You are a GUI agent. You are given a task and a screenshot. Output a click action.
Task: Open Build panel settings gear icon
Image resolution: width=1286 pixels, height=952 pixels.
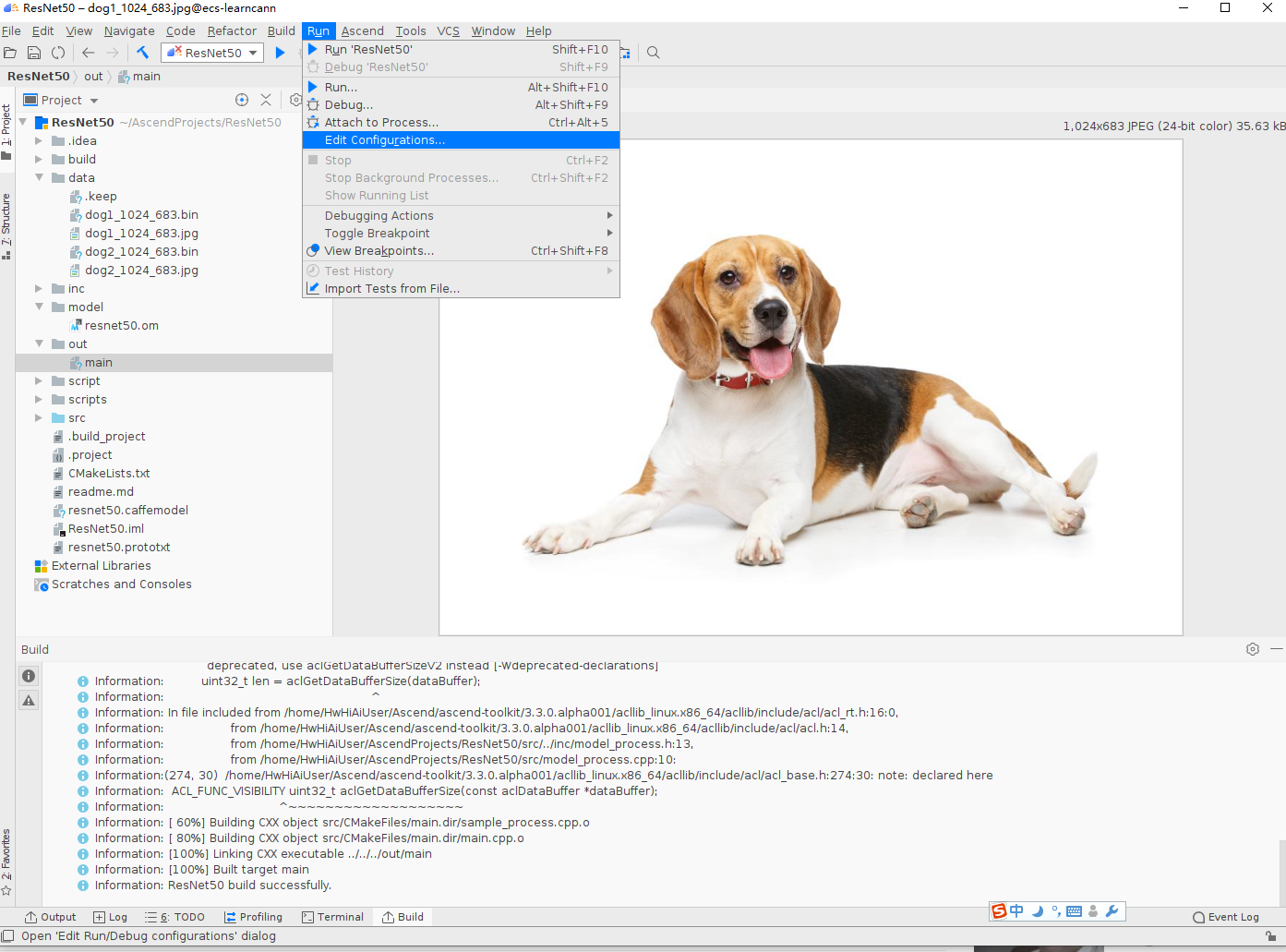coord(1253,649)
